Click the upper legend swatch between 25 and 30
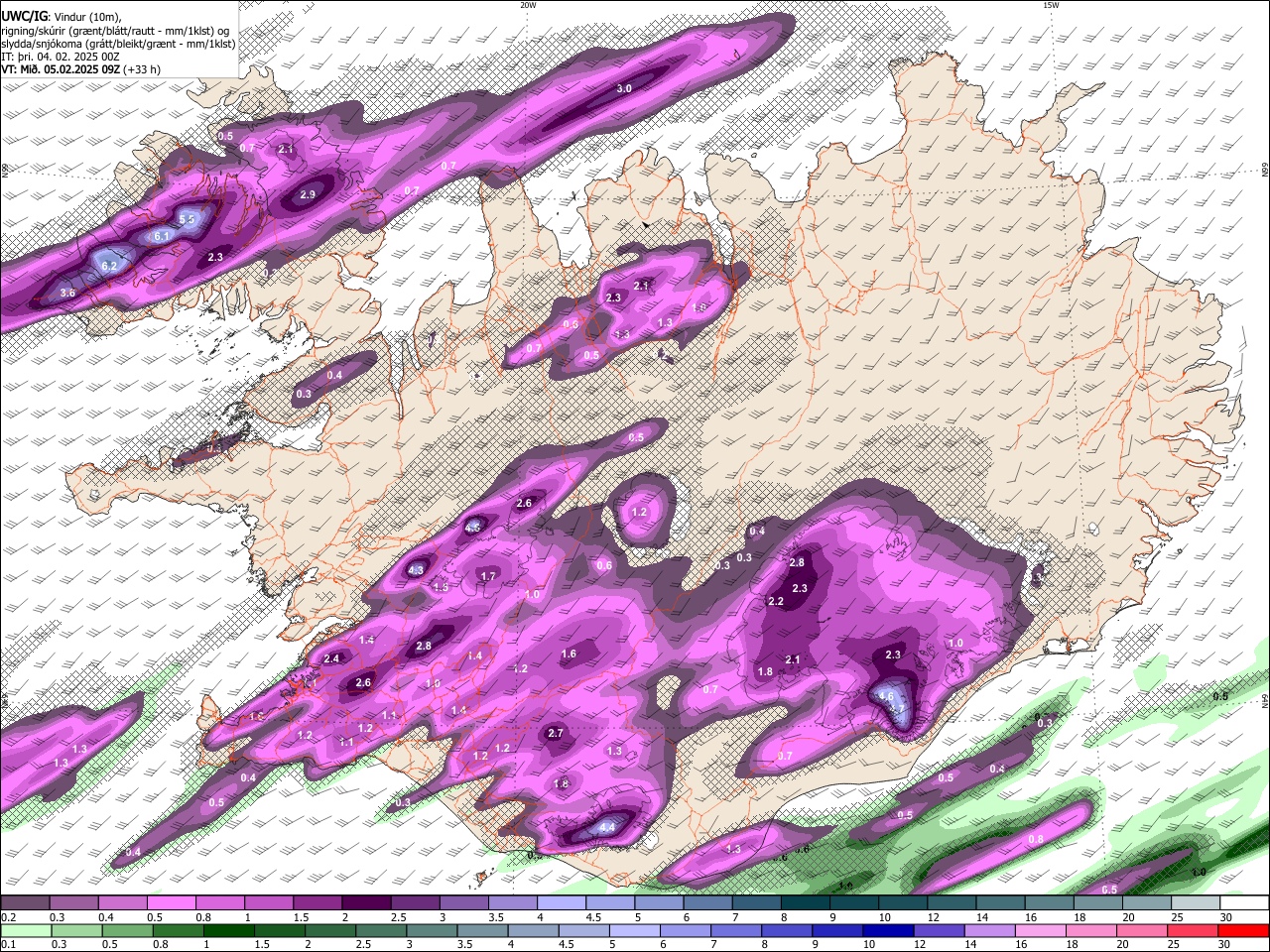This screenshot has height=952, width=1270. [x=1196, y=902]
